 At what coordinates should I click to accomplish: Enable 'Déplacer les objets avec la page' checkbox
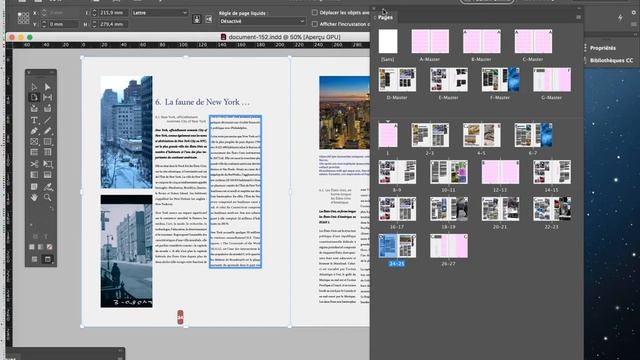tap(314, 13)
